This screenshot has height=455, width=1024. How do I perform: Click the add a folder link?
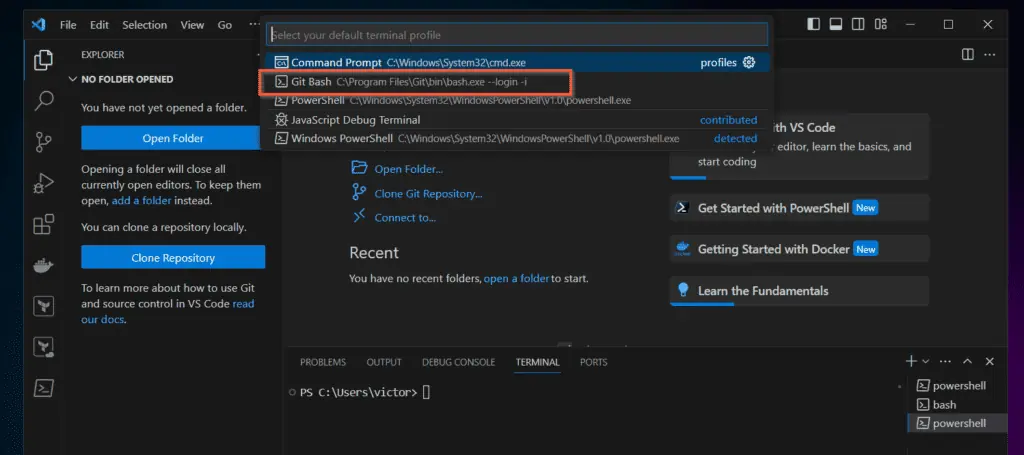pos(142,201)
